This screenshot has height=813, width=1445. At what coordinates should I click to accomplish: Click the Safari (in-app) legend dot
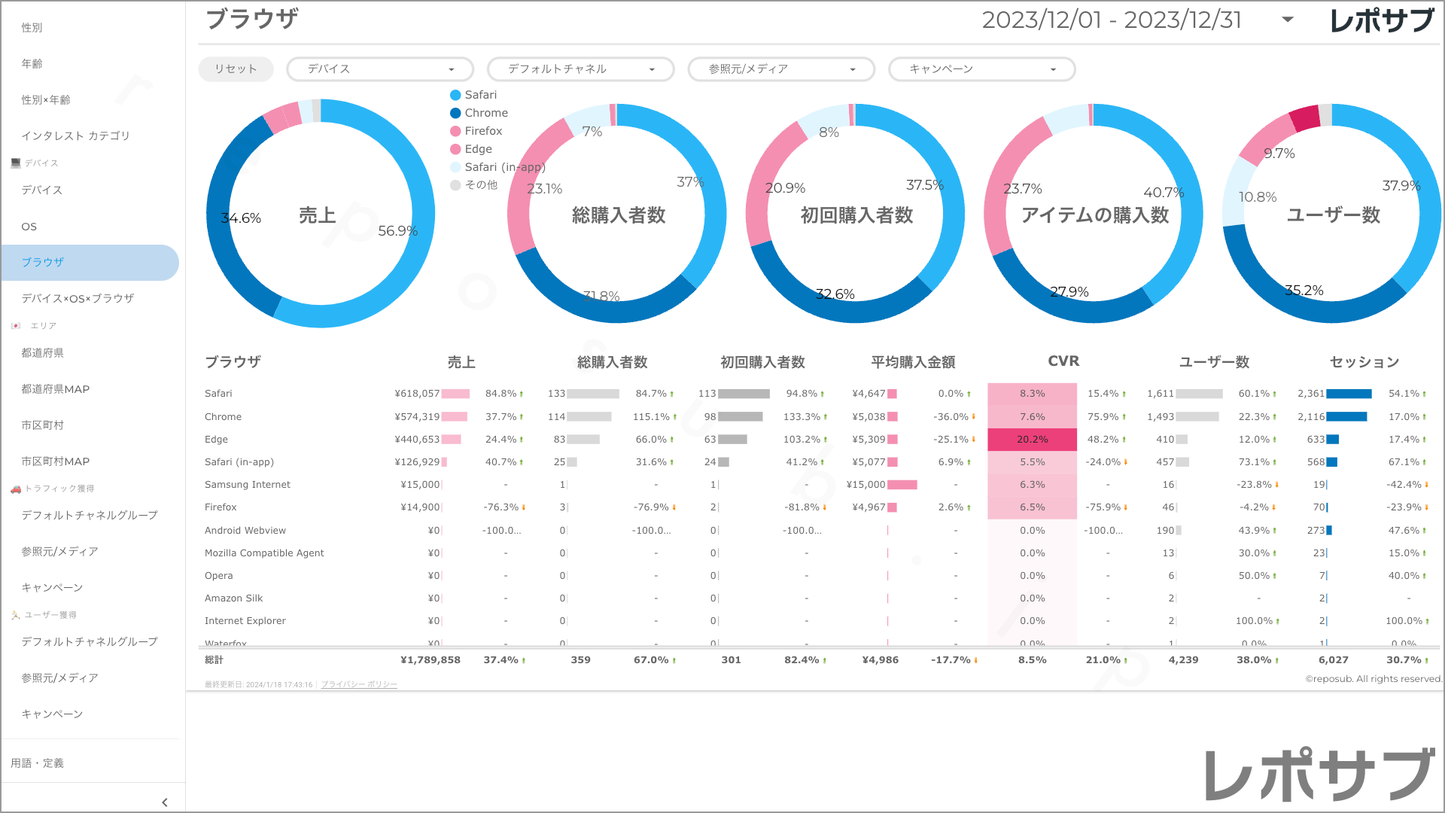(x=456, y=167)
